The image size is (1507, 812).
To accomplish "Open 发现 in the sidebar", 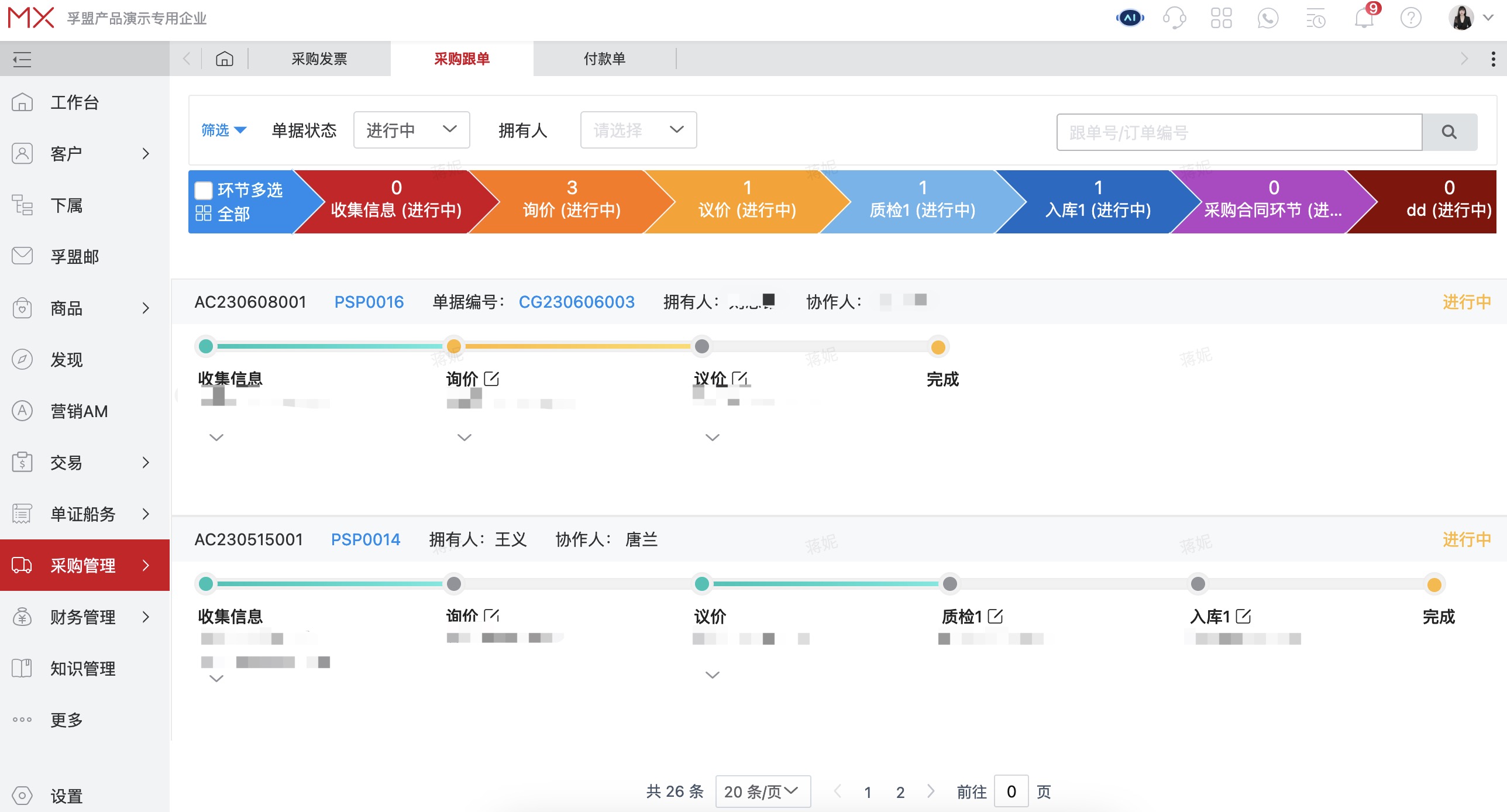I will point(66,359).
